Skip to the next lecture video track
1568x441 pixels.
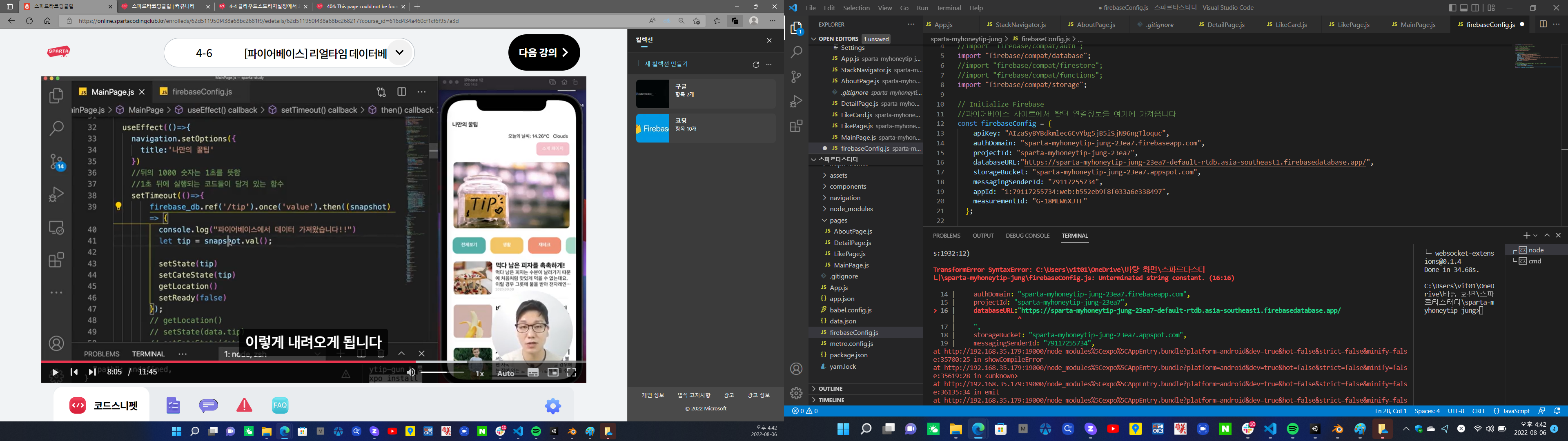tap(92, 372)
